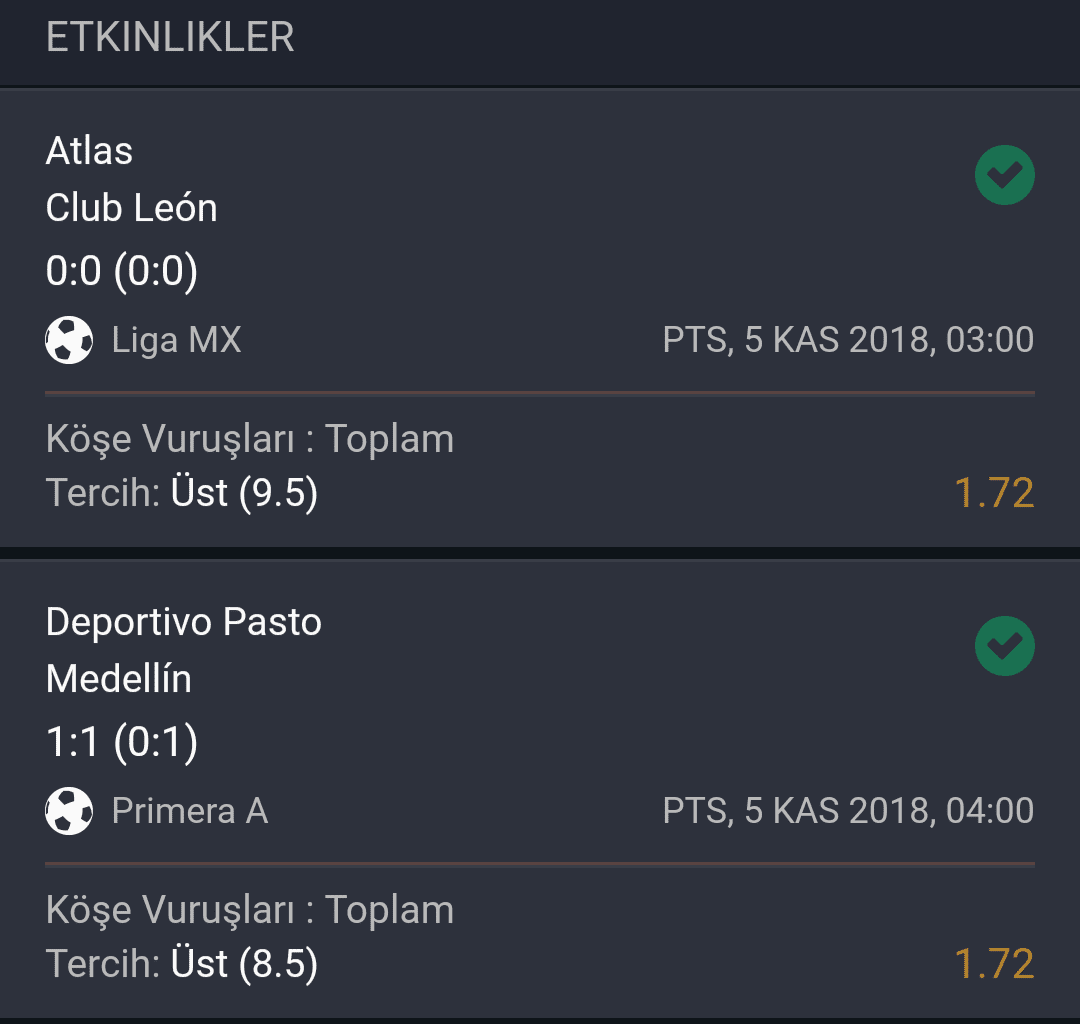Open the Liga MX league label
The width and height of the screenshot is (1080, 1024).
point(176,339)
